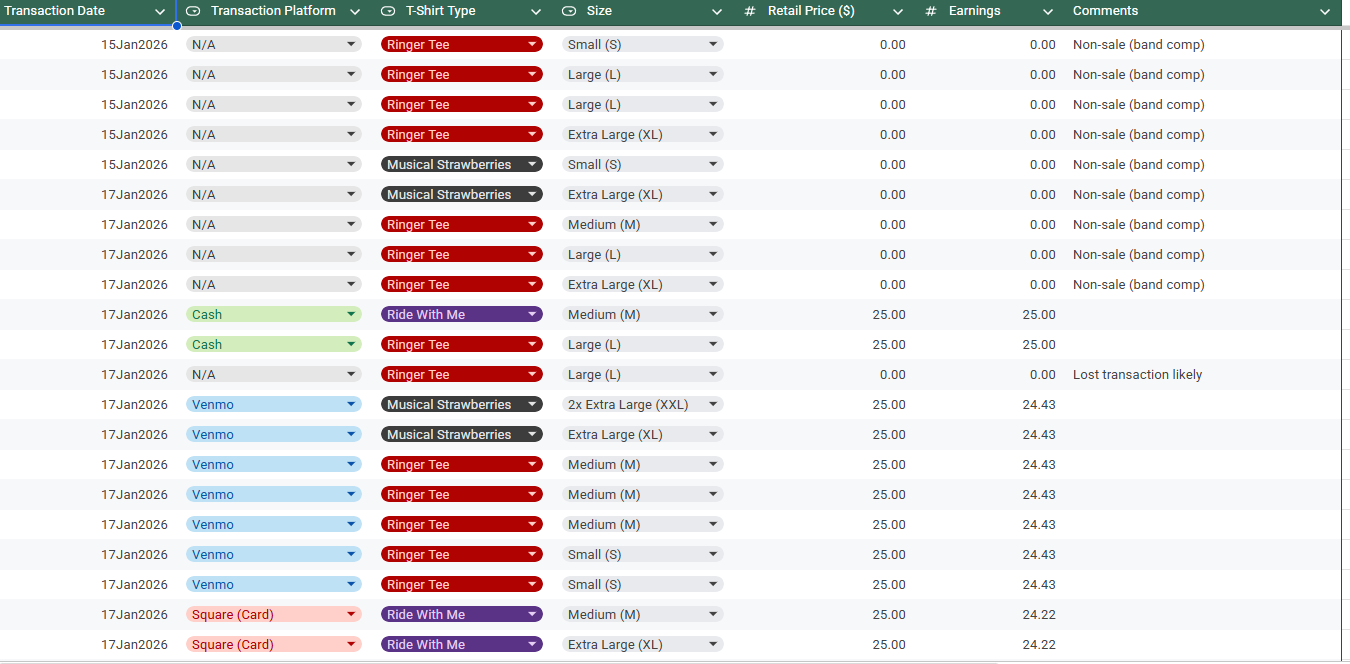Image resolution: width=1350 pixels, height=664 pixels.
Task: Open the Transaction Date column menu arrow
Action: 160,12
